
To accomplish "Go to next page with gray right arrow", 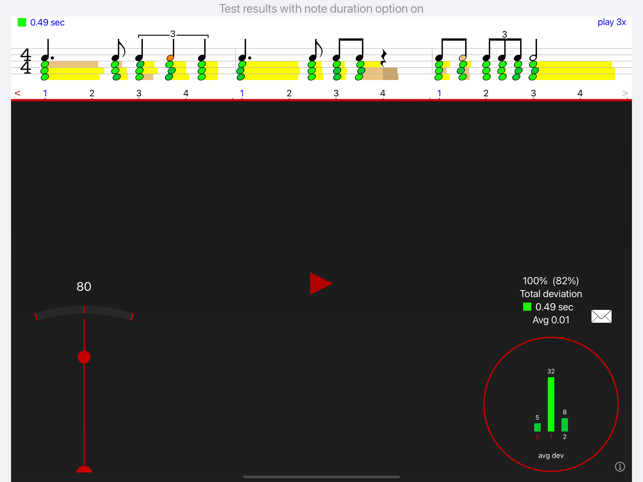I will click(625, 94).
